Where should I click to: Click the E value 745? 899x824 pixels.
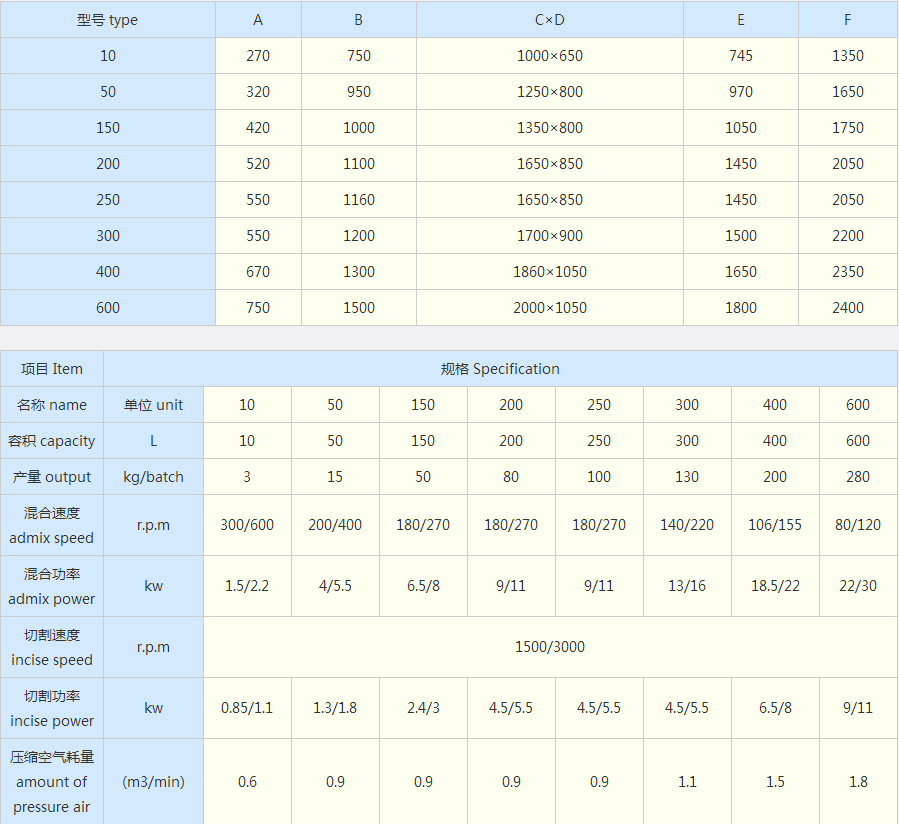740,56
